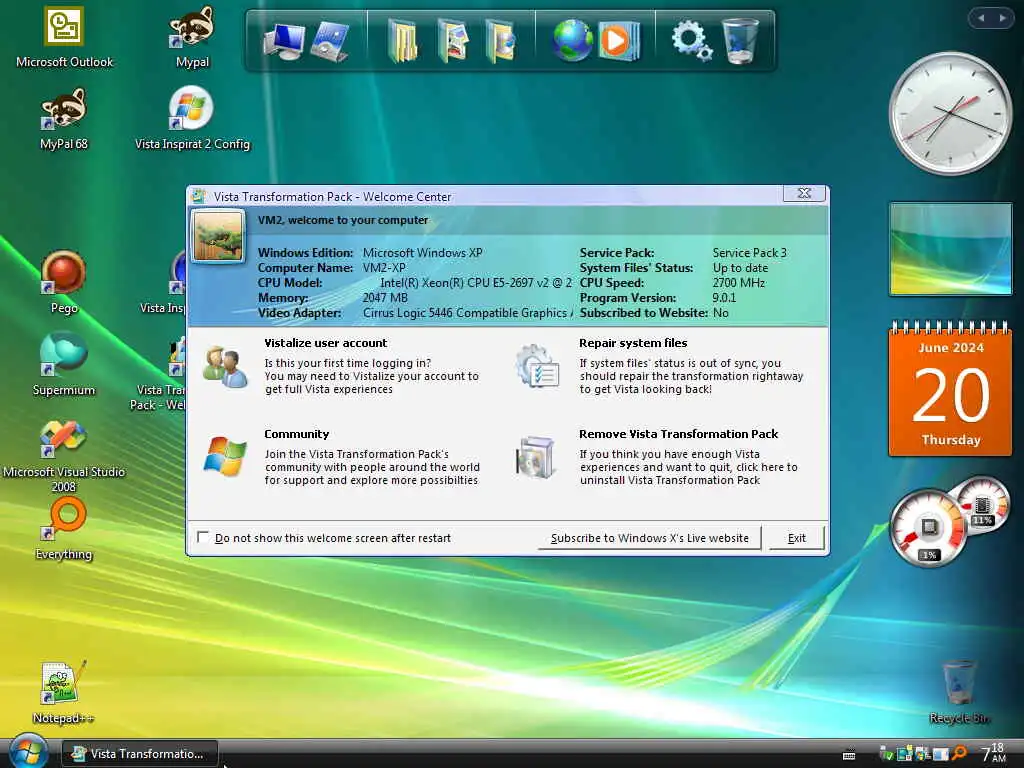Click Remove Vista Transformation Pack icon
Screen dimensions: 1024x768
pos(536,456)
